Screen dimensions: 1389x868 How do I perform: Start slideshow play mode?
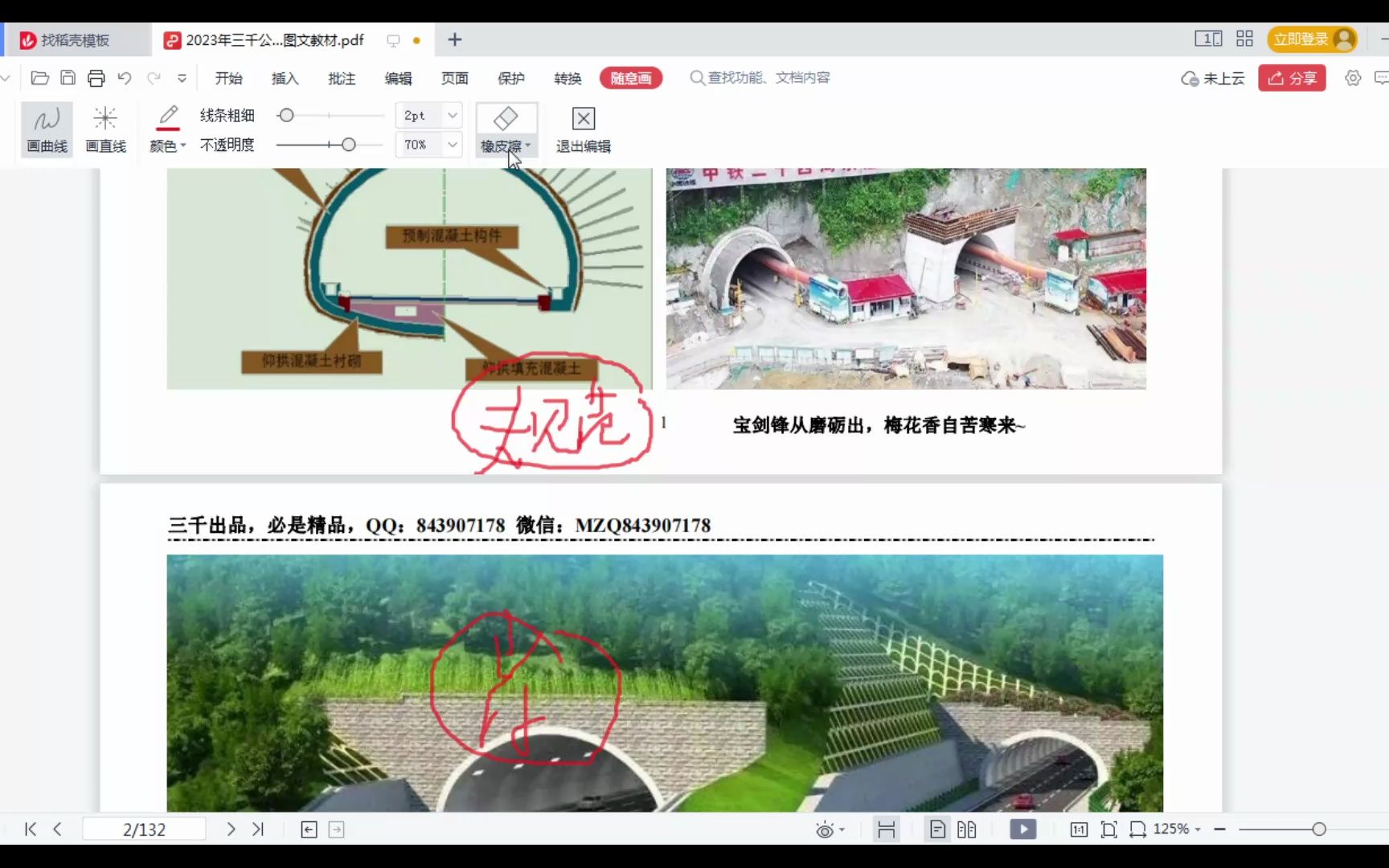[x=1022, y=829]
